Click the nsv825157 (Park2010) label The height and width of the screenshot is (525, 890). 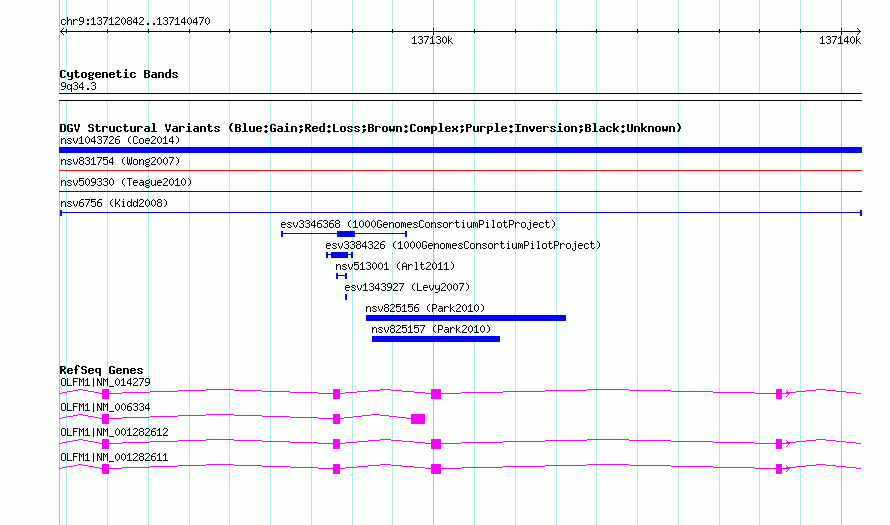431,329
